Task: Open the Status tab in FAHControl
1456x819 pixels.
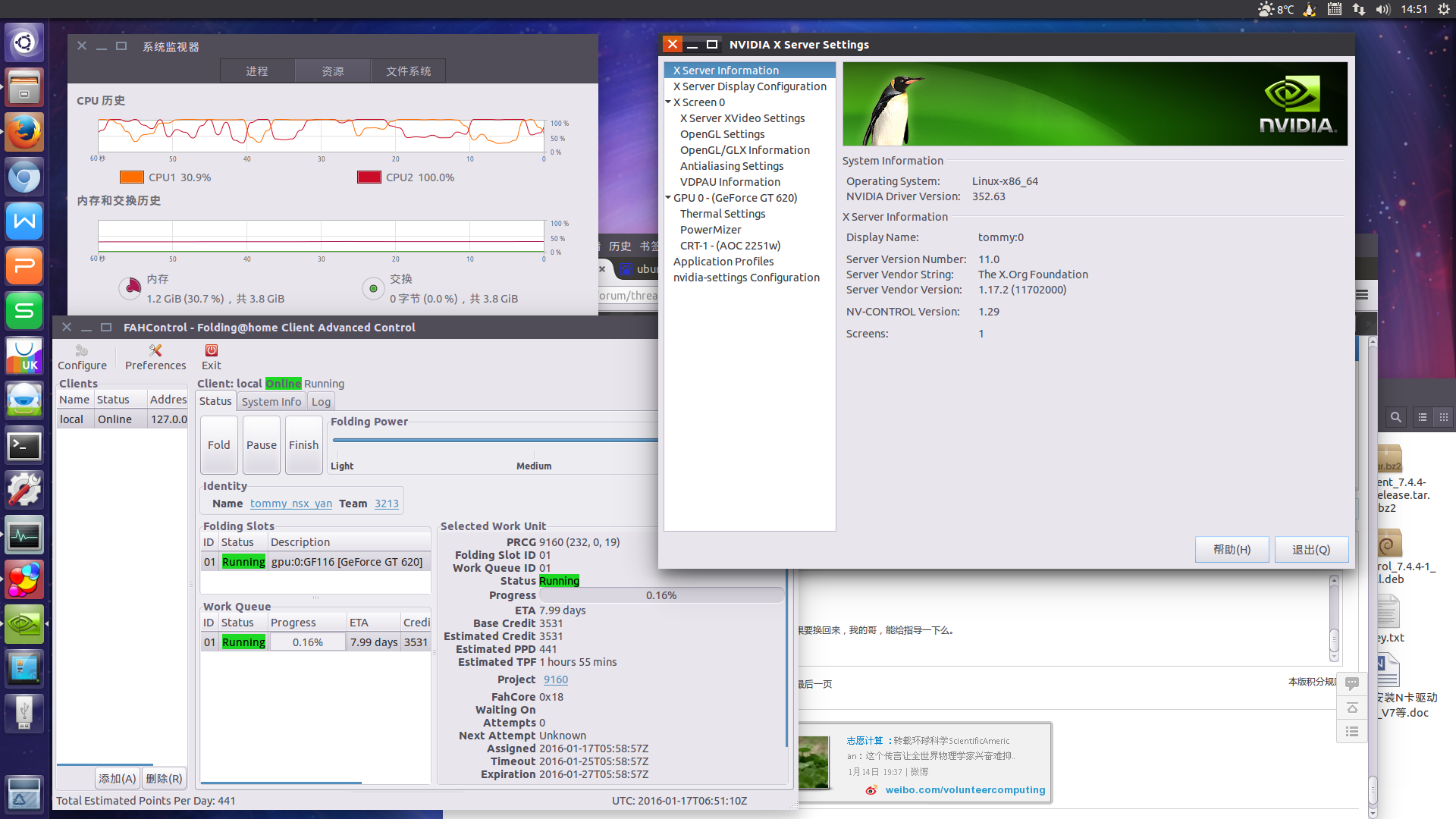Action: click(215, 401)
